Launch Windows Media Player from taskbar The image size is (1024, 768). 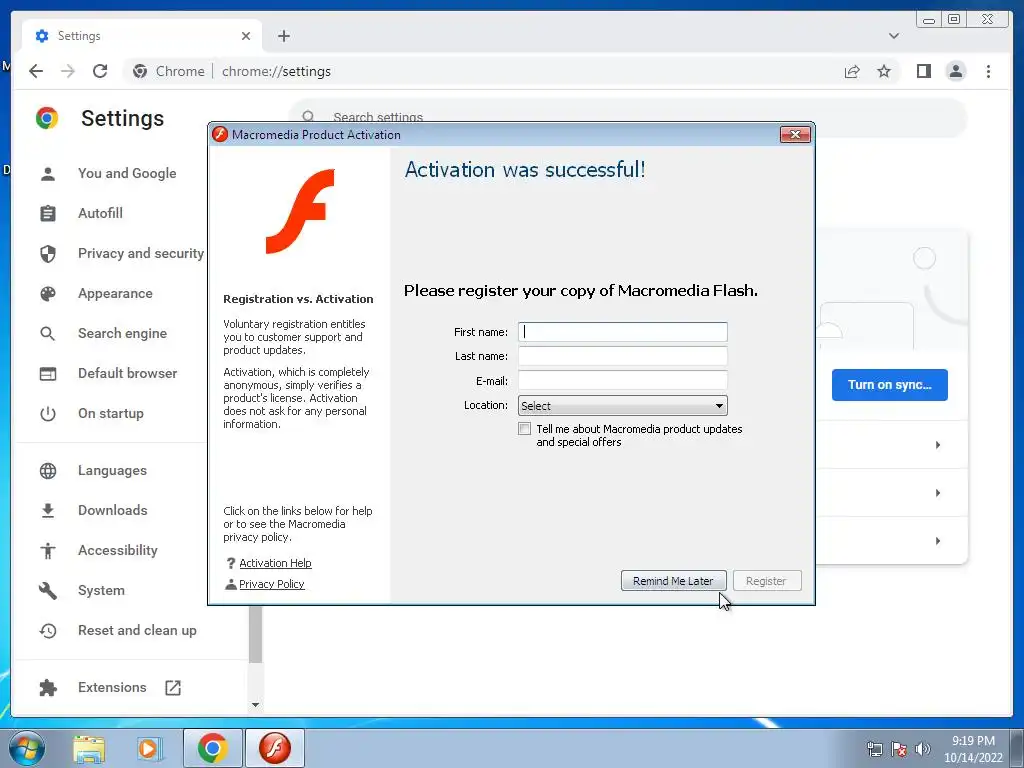(149, 748)
